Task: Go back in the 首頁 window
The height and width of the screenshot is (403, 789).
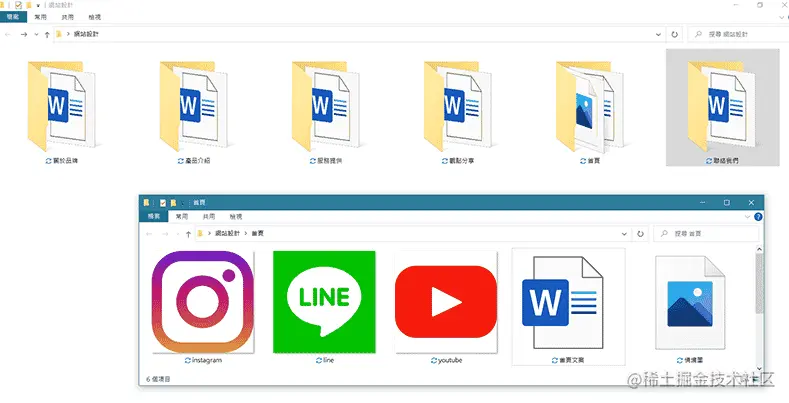Action: 149,234
